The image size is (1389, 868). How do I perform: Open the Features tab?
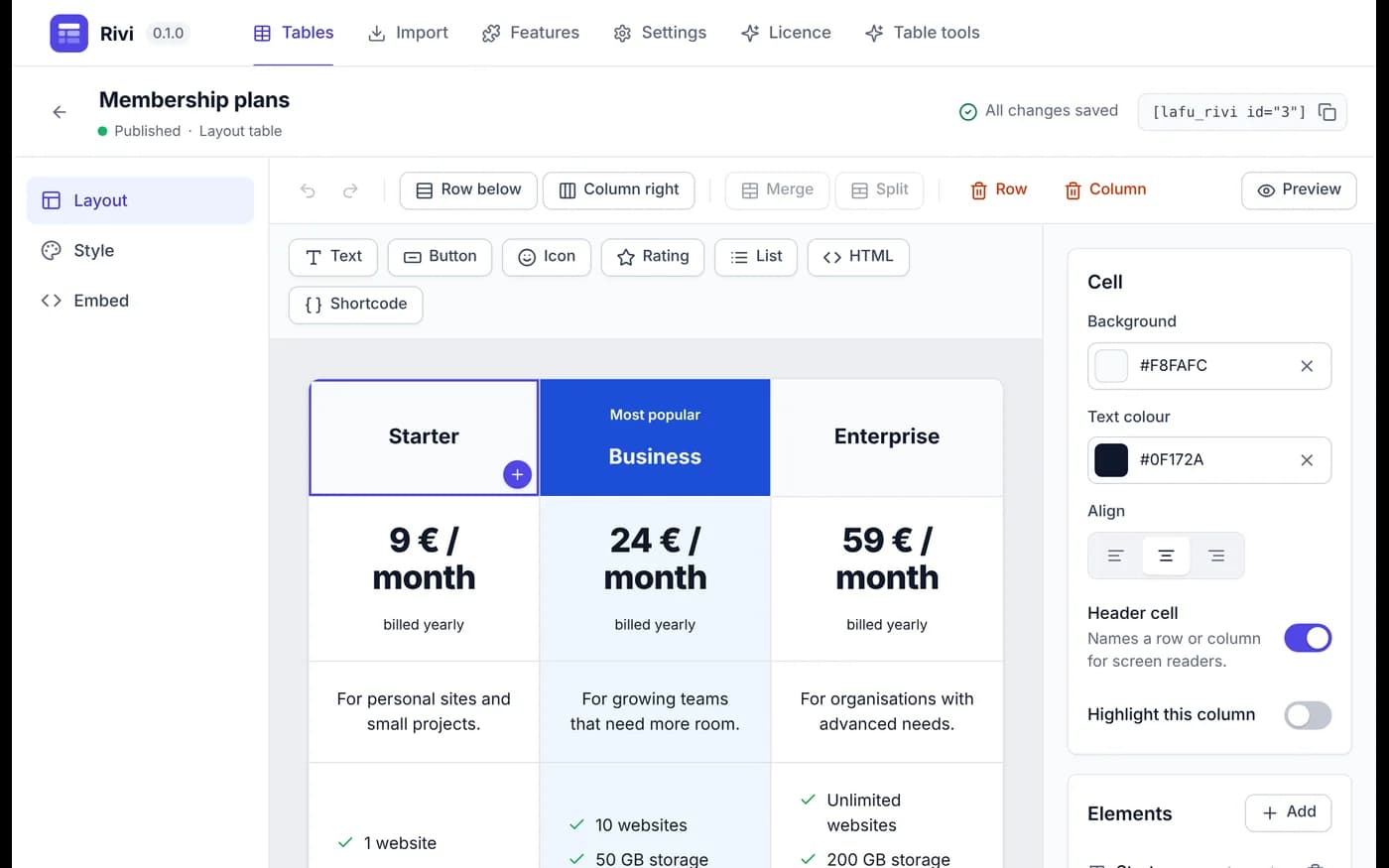pyautogui.click(x=531, y=33)
